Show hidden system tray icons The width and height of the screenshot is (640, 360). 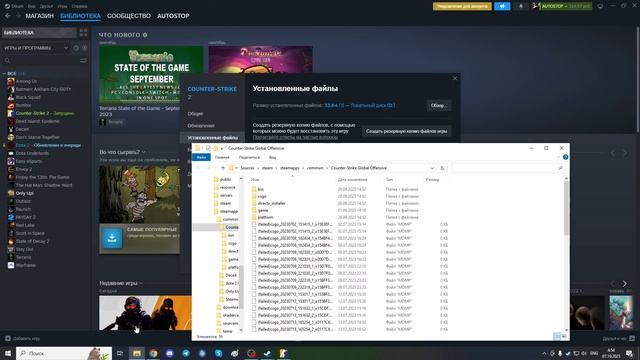click(x=544, y=353)
